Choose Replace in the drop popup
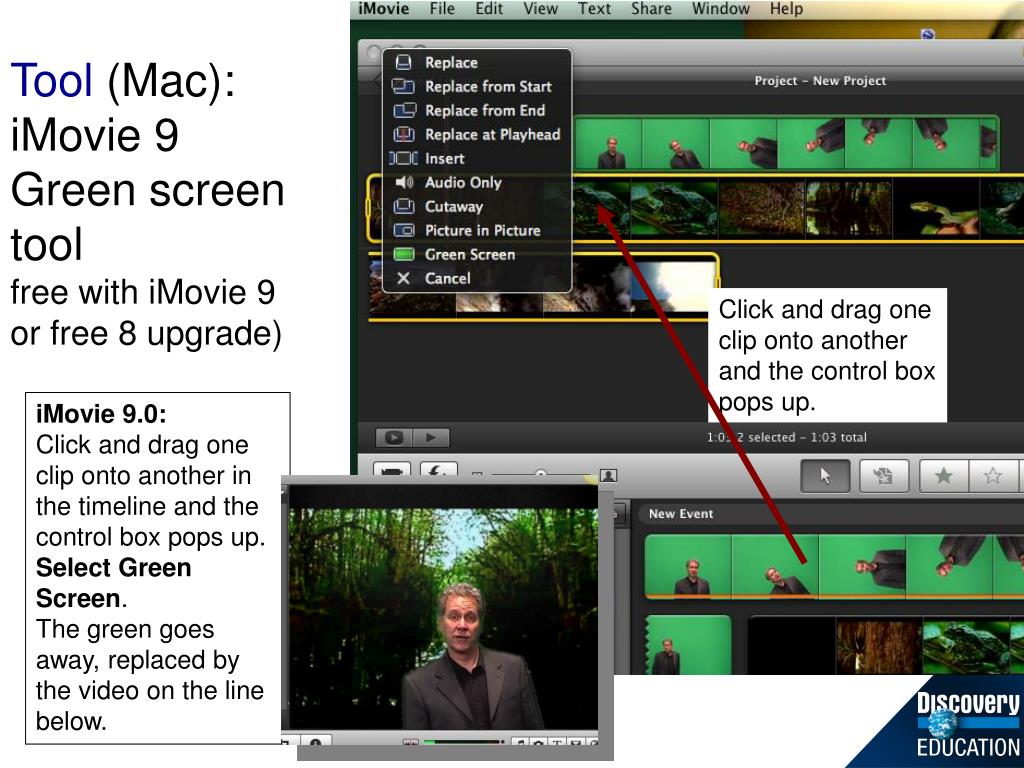The height and width of the screenshot is (768, 1024). point(477,63)
